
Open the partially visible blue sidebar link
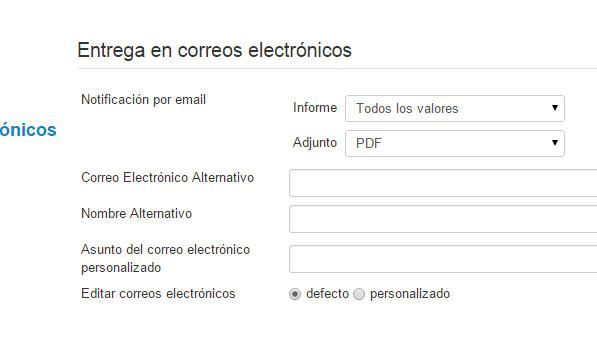pyautogui.click(x=28, y=130)
